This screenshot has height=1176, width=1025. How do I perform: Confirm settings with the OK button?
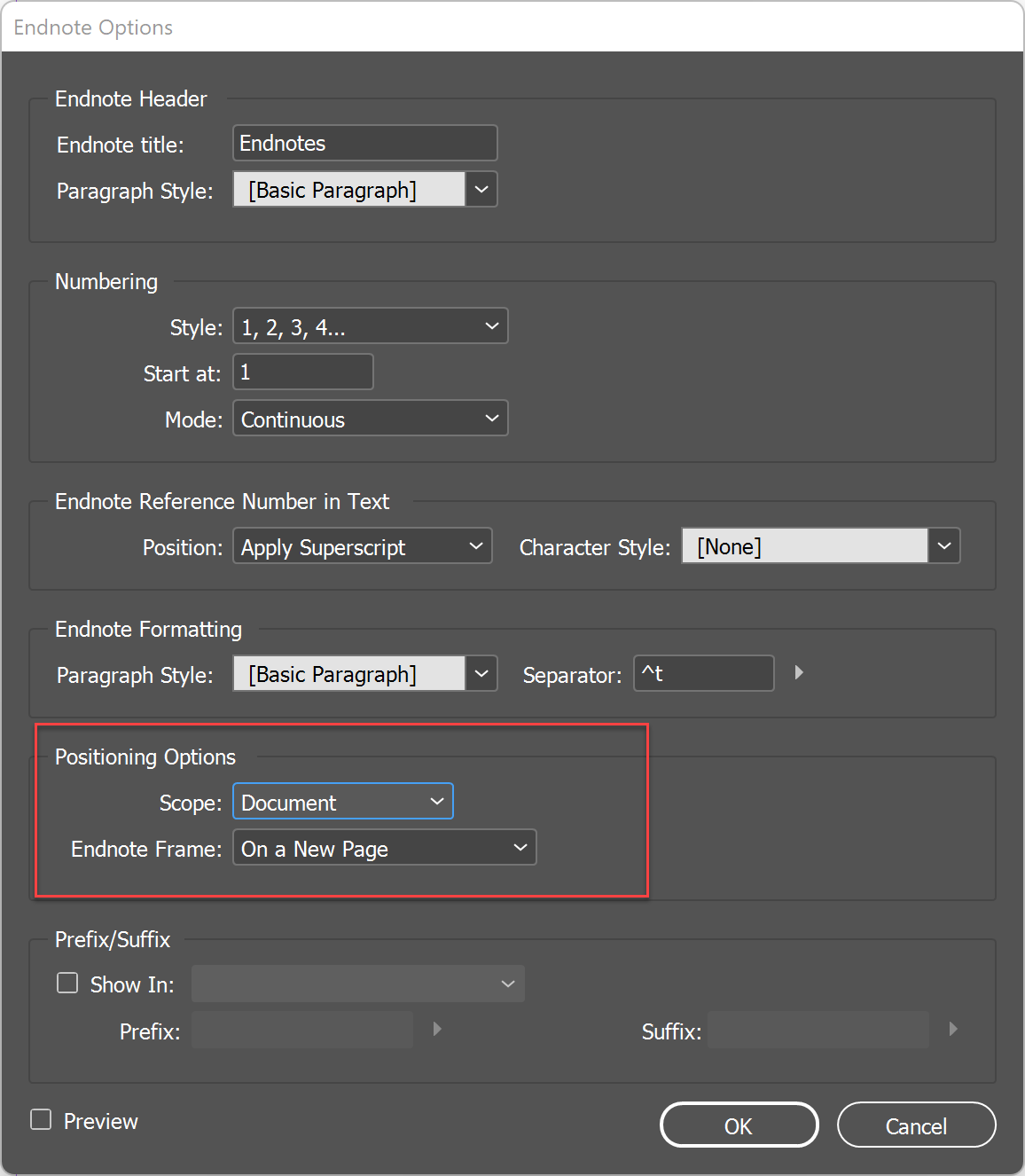(x=739, y=1125)
